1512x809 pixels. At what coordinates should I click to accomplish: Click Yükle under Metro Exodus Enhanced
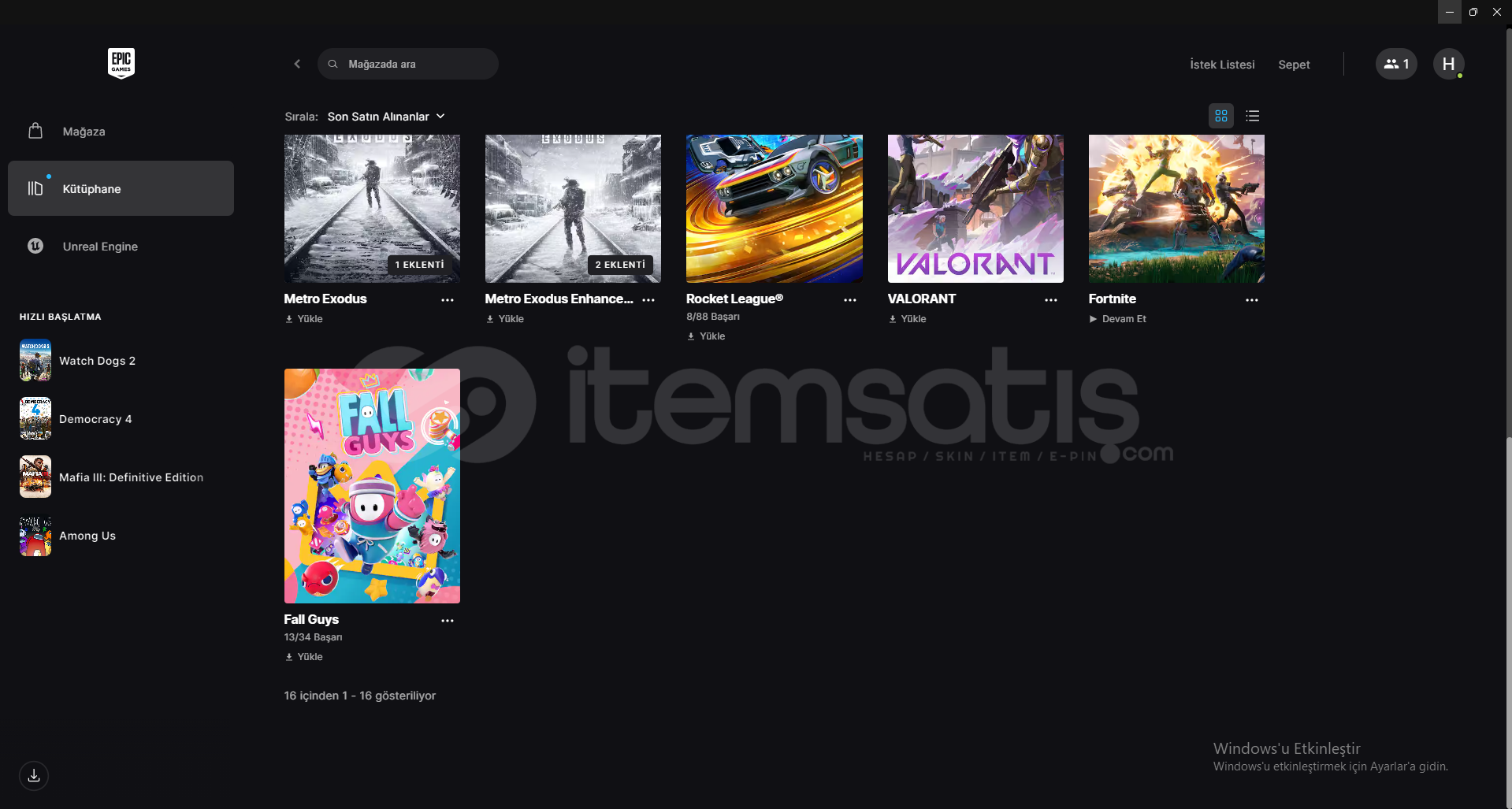click(505, 319)
